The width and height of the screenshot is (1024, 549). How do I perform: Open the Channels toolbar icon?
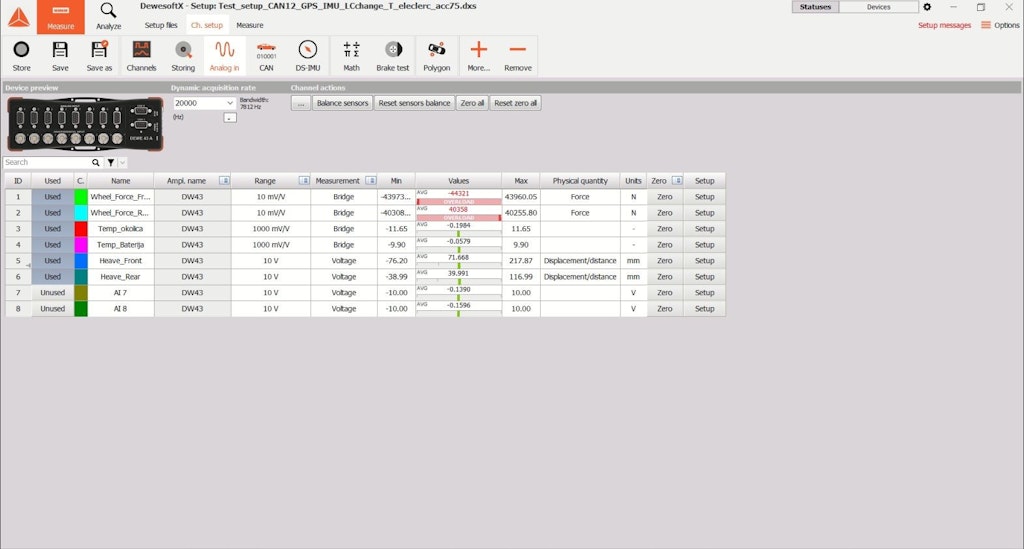pos(141,50)
